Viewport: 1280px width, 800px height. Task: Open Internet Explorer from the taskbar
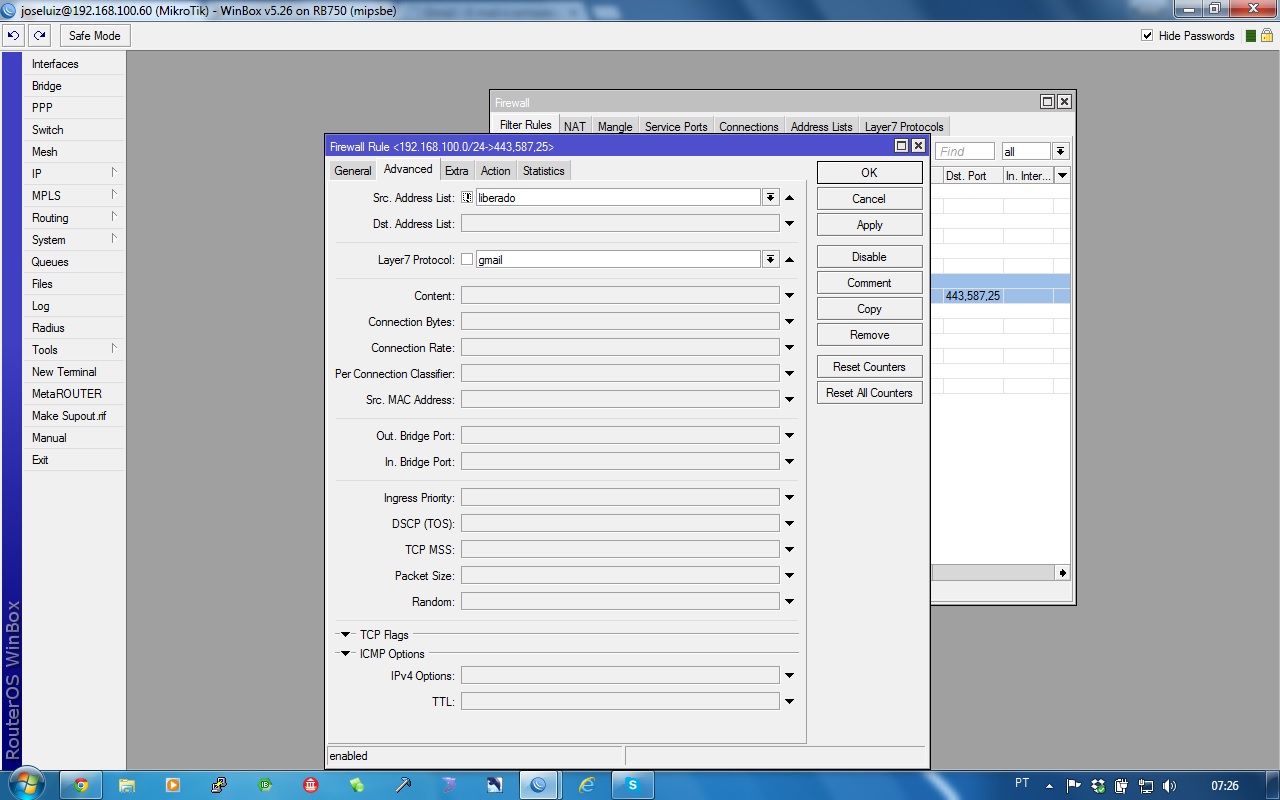[587, 785]
